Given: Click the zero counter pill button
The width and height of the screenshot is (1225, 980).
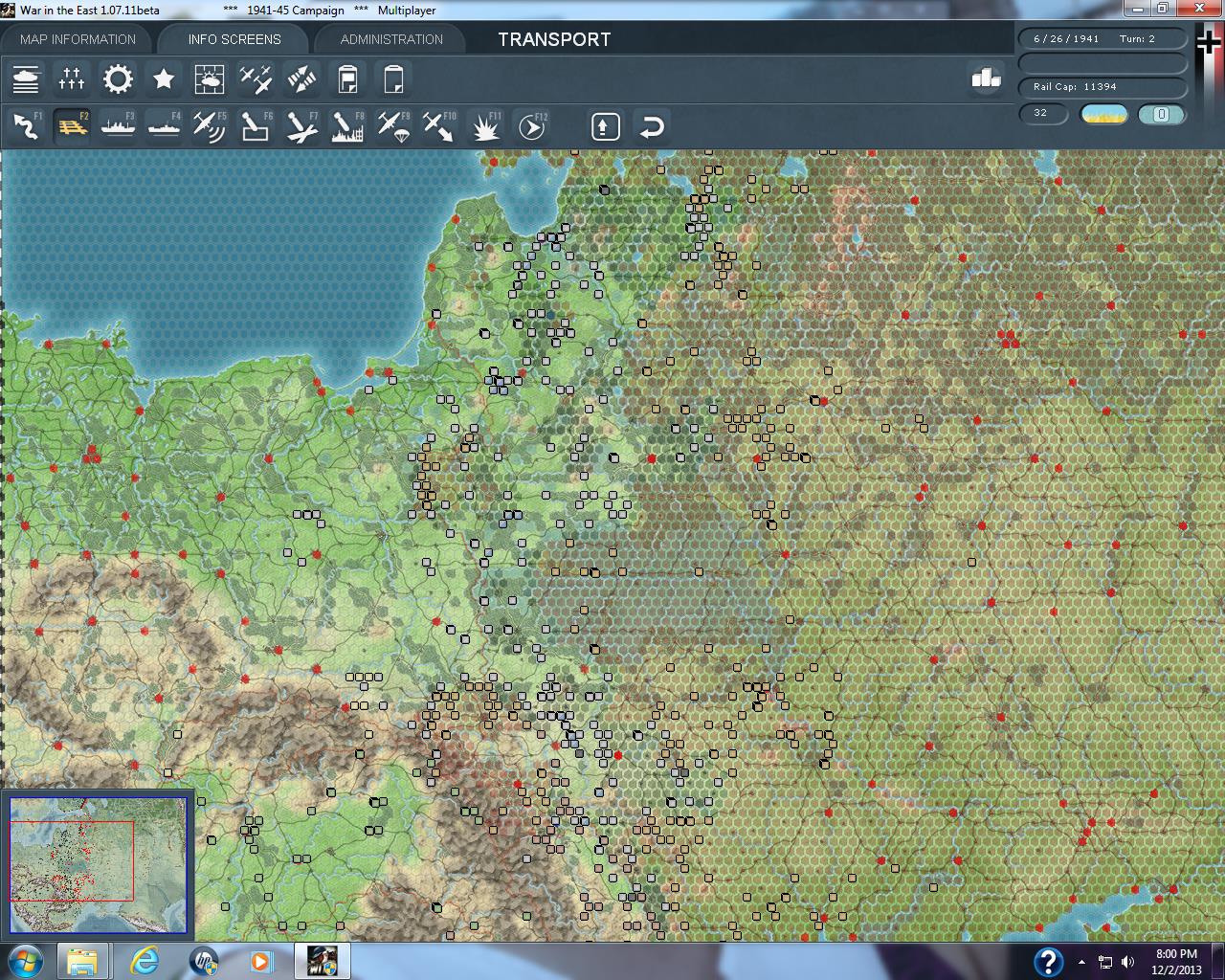Looking at the screenshot, I should 1161,114.
